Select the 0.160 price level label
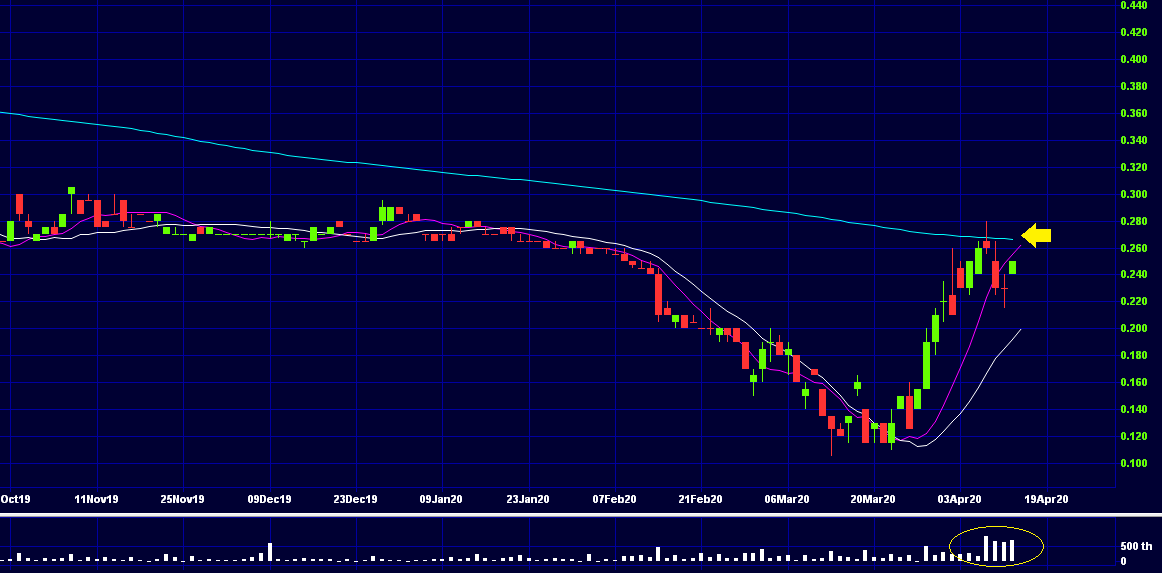This screenshot has height=573, width=1162. 1135,382
